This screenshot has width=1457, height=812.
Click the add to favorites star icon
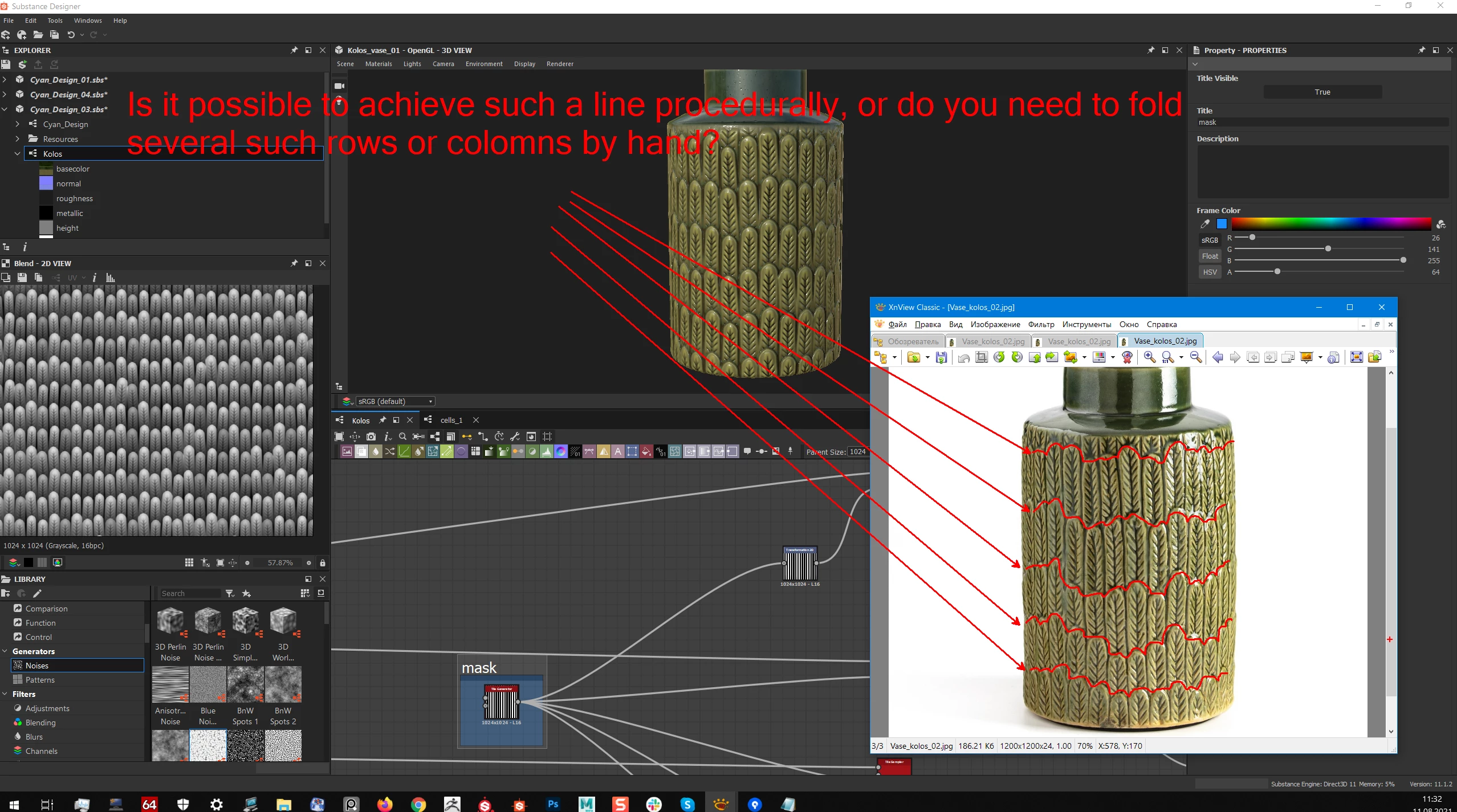tap(246, 593)
